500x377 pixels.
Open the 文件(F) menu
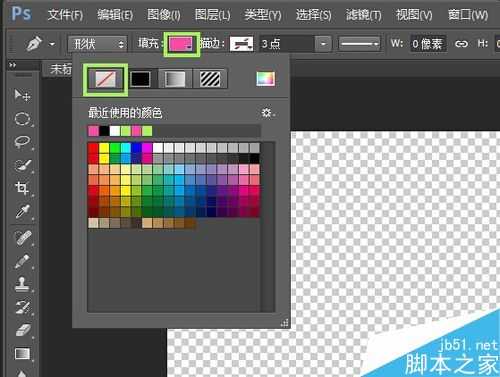tap(65, 15)
